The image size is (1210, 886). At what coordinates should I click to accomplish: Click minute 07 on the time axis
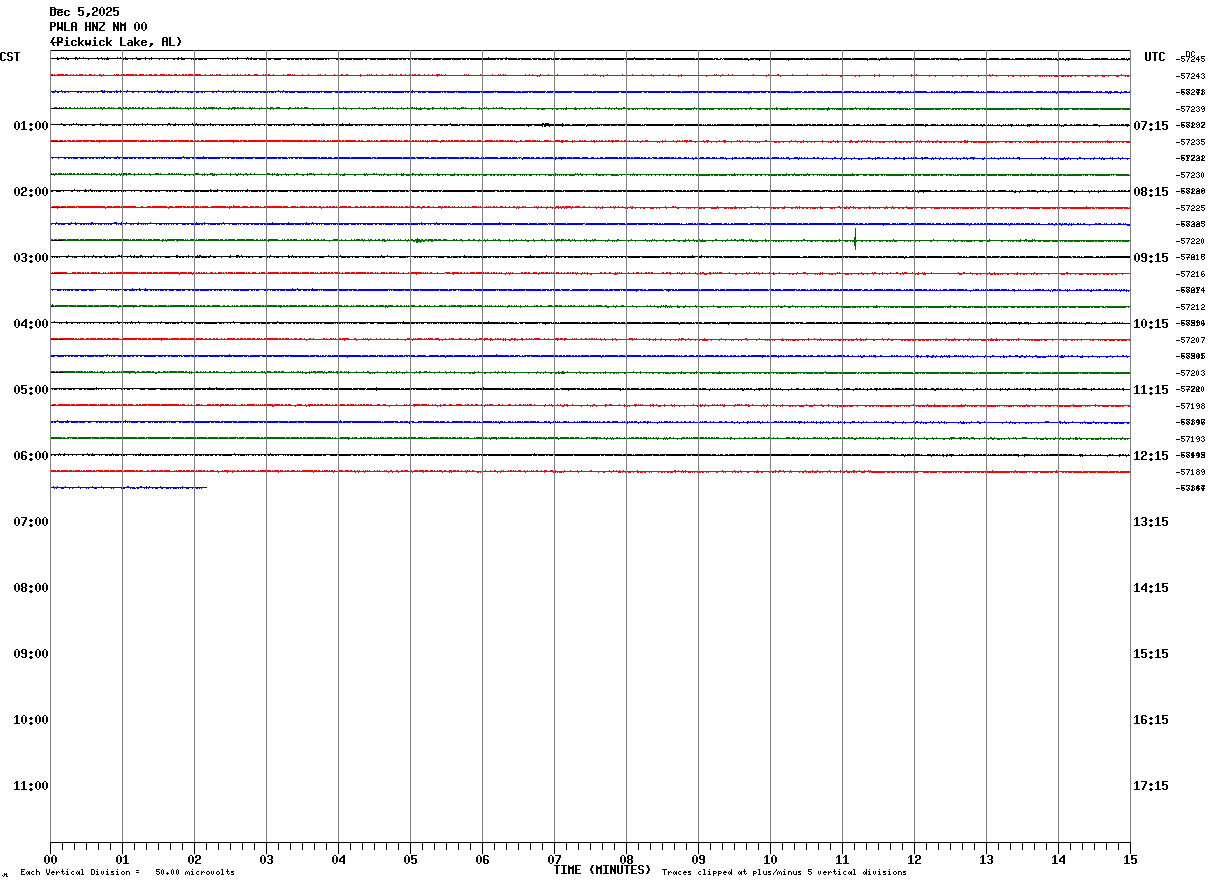tap(554, 860)
